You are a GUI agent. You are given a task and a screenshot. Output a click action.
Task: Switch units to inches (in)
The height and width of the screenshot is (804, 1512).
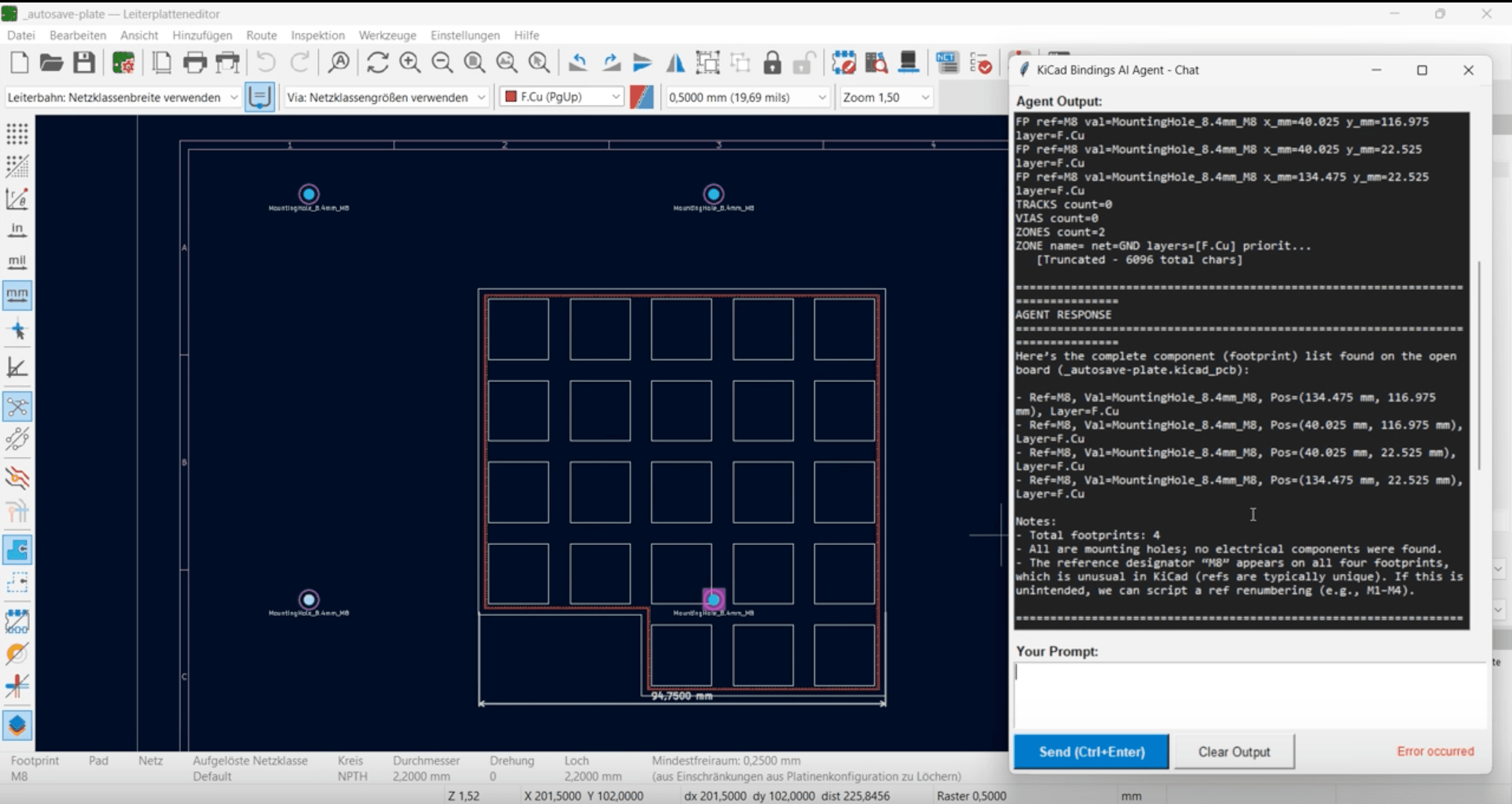click(x=17, y=229)
